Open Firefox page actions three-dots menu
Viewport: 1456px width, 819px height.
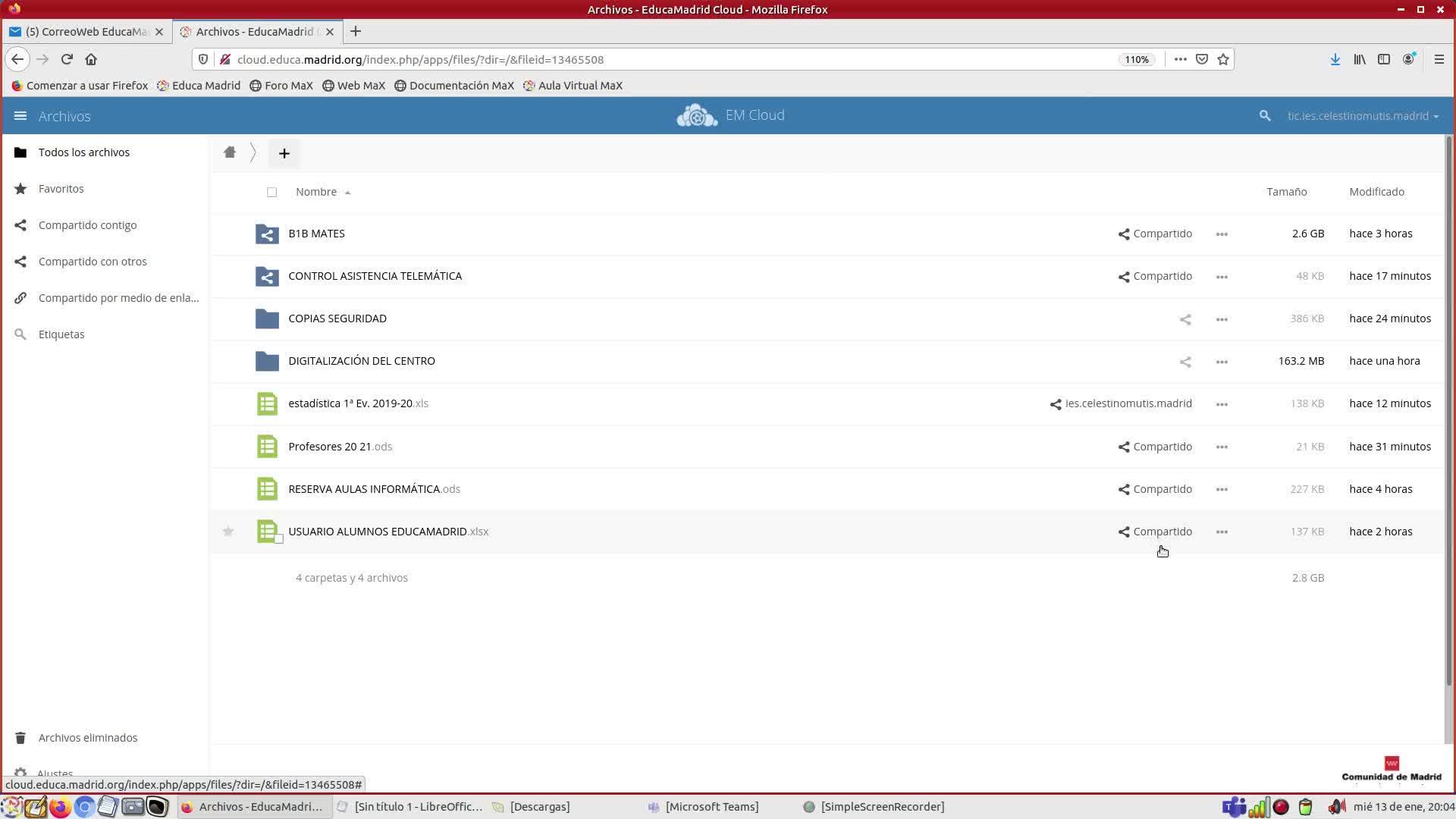coord(1180,59)
